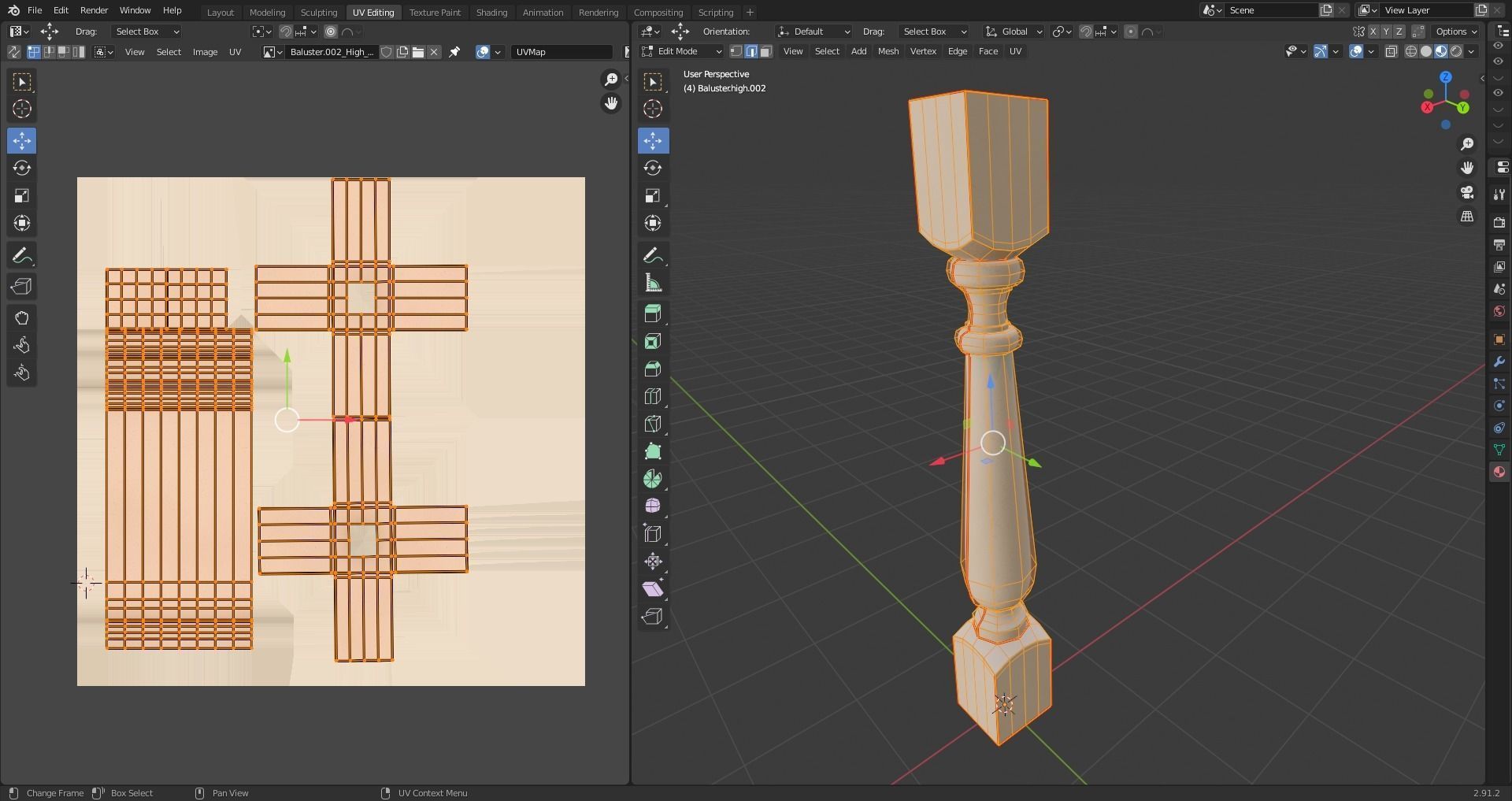
Task: Open the Image menu in UV editor
Action: coord(205,52)
